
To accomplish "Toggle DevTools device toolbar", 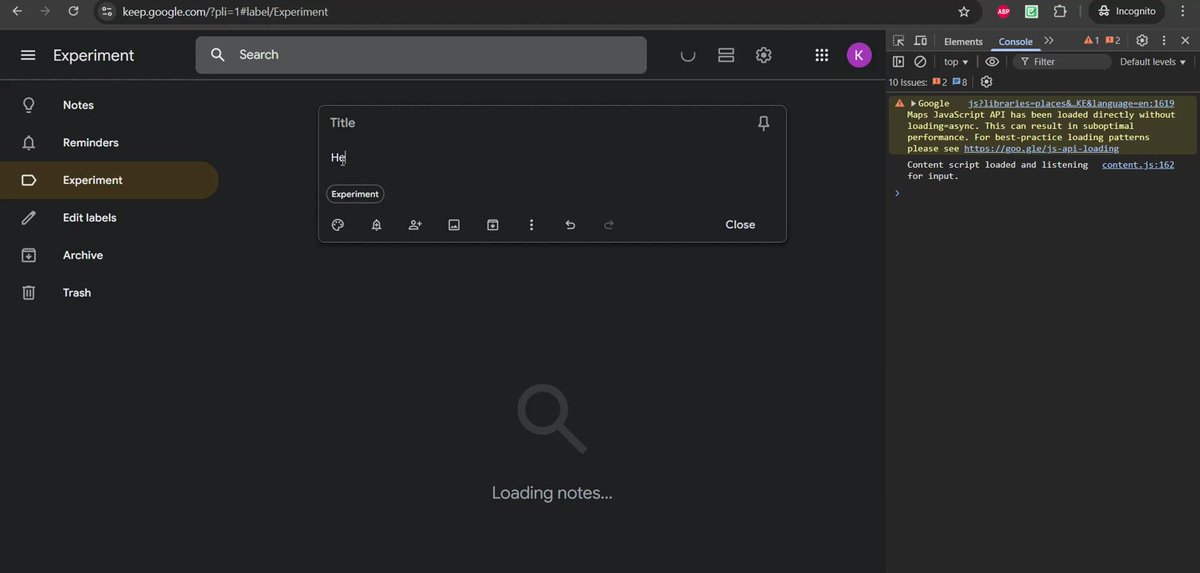I will tap(920, 41).
